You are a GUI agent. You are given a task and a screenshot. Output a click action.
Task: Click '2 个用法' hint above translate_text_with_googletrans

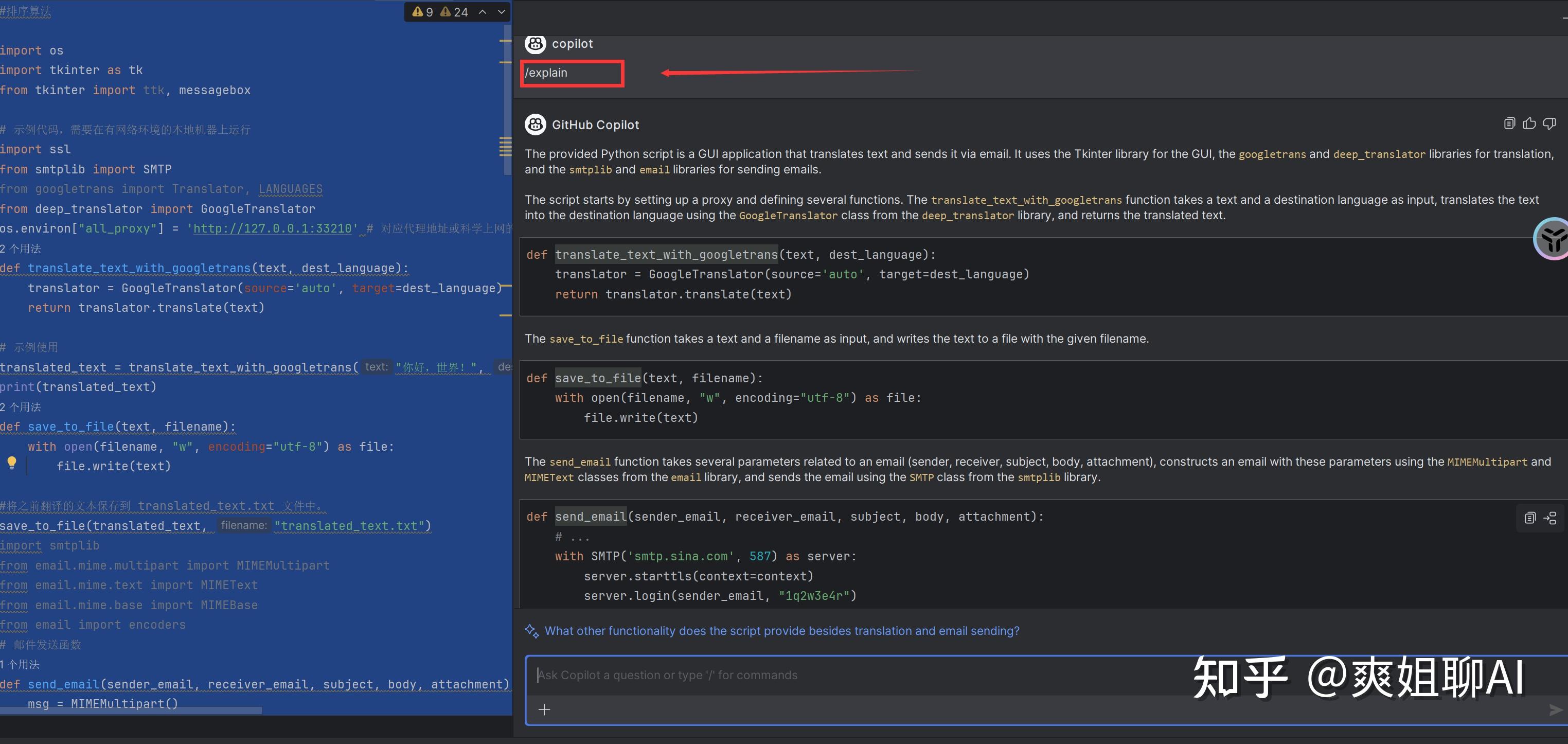click(x=21, y=249)
